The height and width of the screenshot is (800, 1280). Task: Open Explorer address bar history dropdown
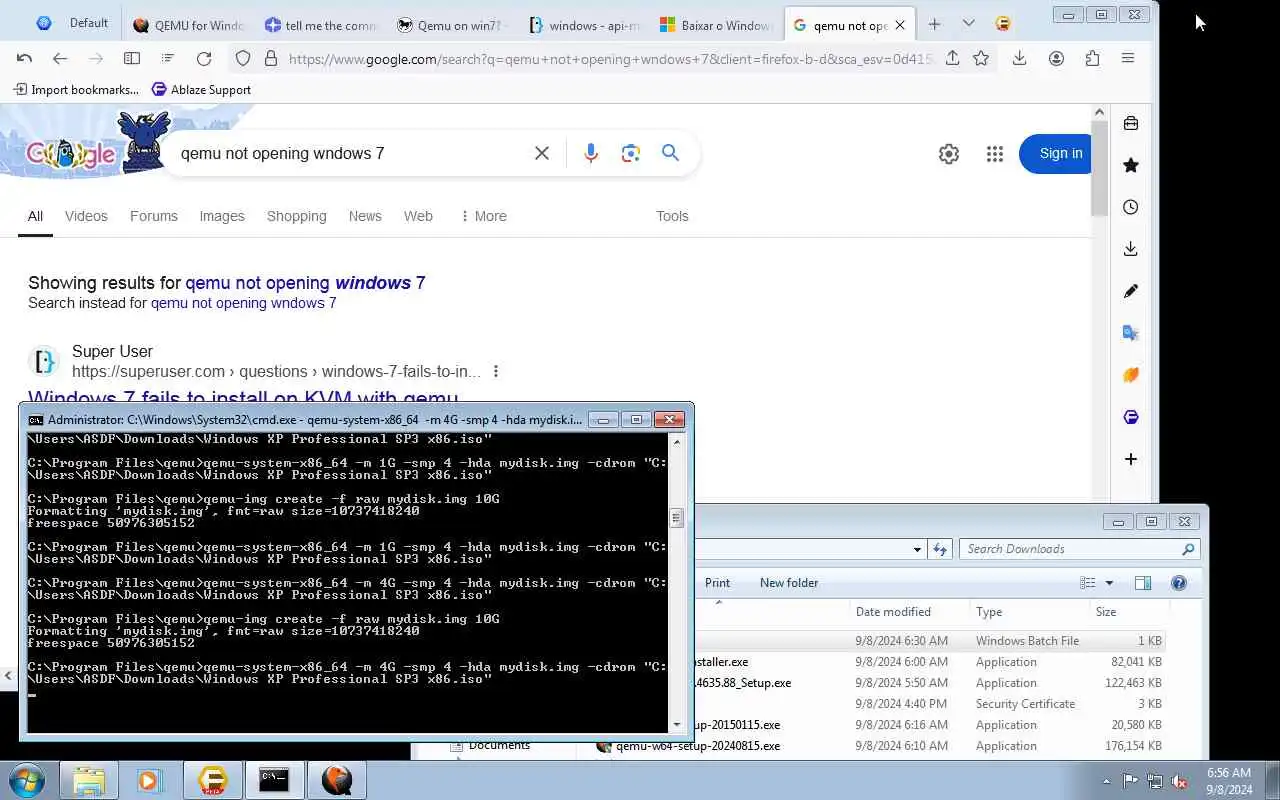coord(917,549)
